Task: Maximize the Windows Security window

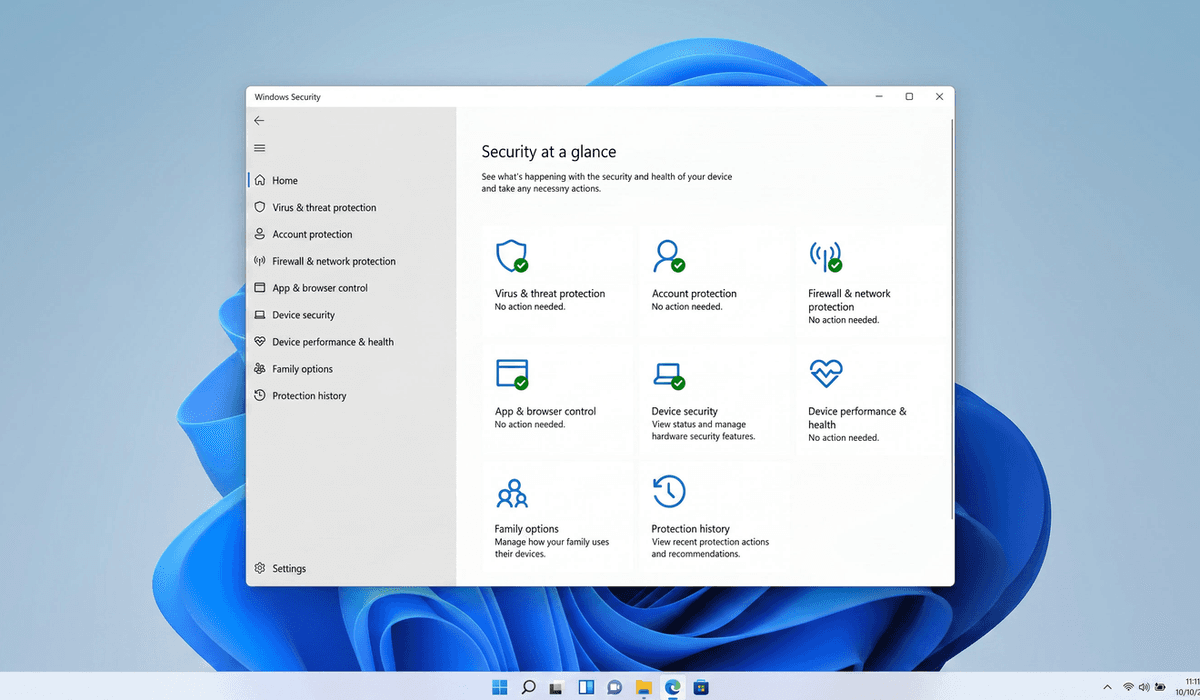Action: click(x=909, y=97)
